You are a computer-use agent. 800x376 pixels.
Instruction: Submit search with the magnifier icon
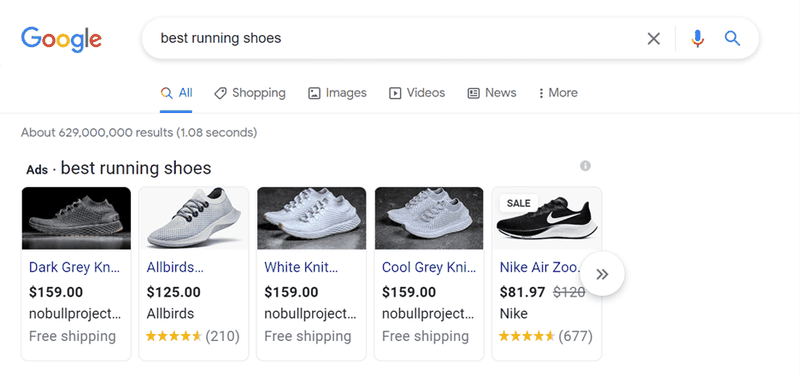pos(732,38)
